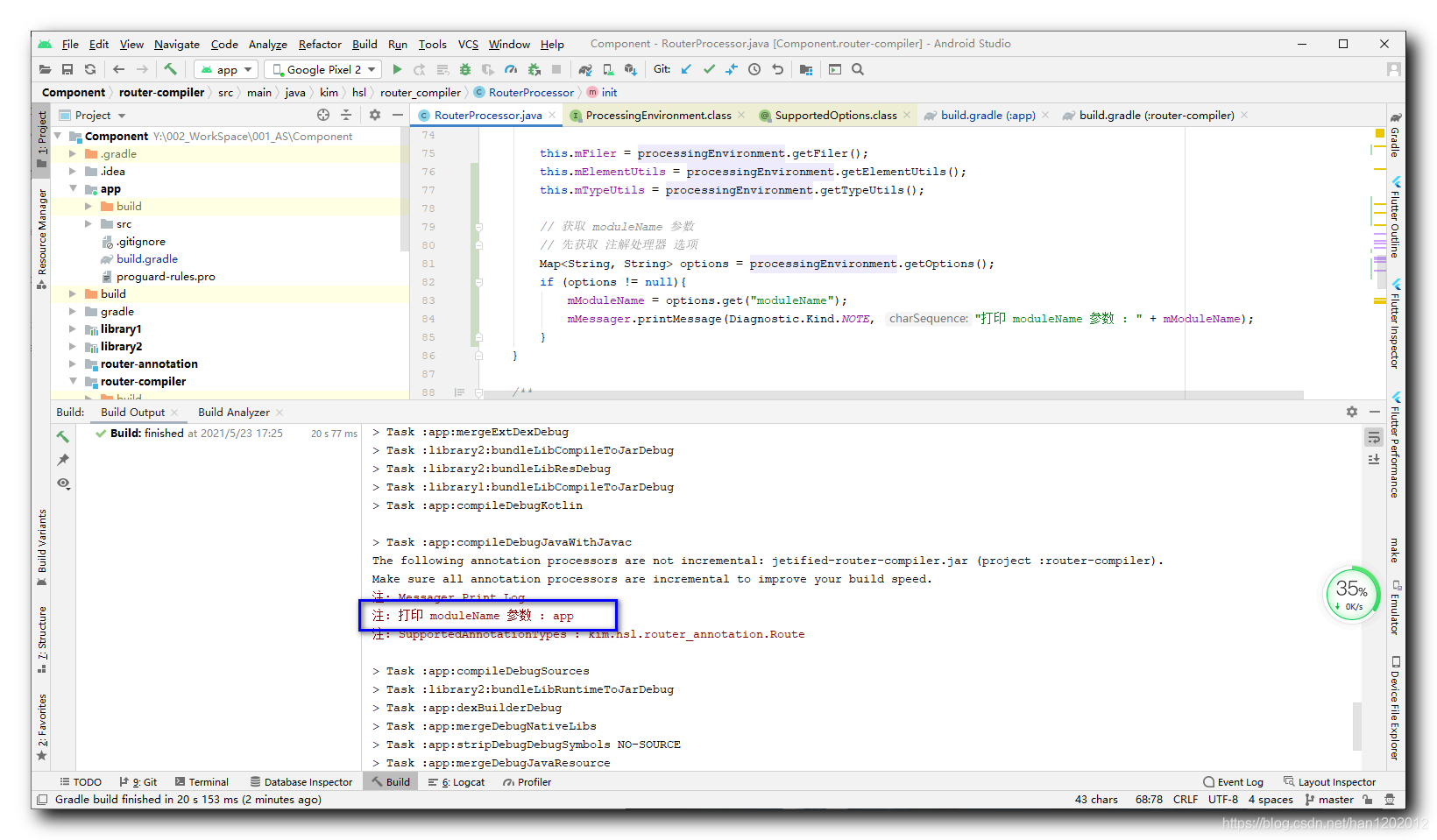
Task: Collapse all in the Project panel
Action: pos(346,115)
